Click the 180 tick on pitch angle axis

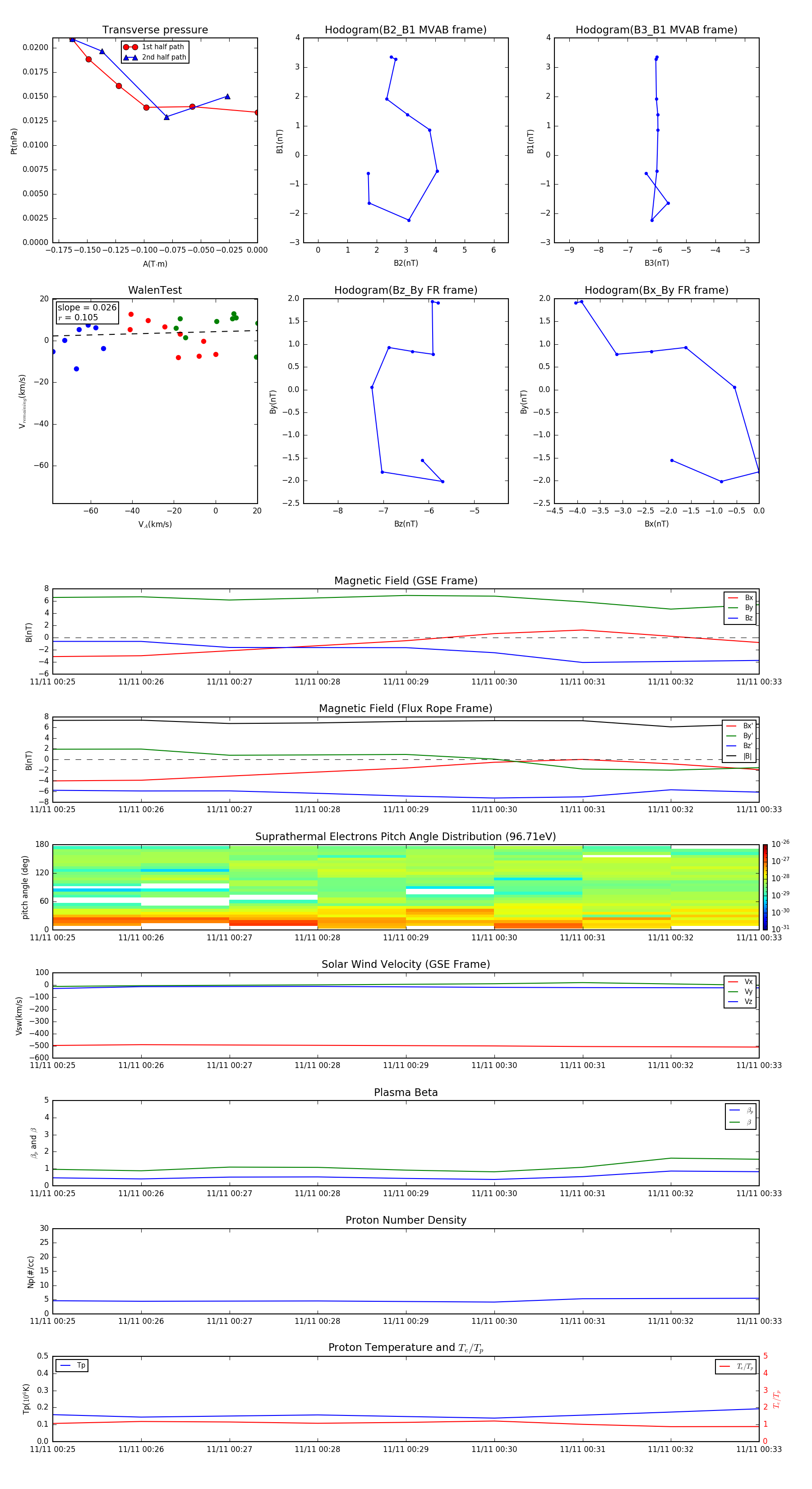(x=42, y=845)
